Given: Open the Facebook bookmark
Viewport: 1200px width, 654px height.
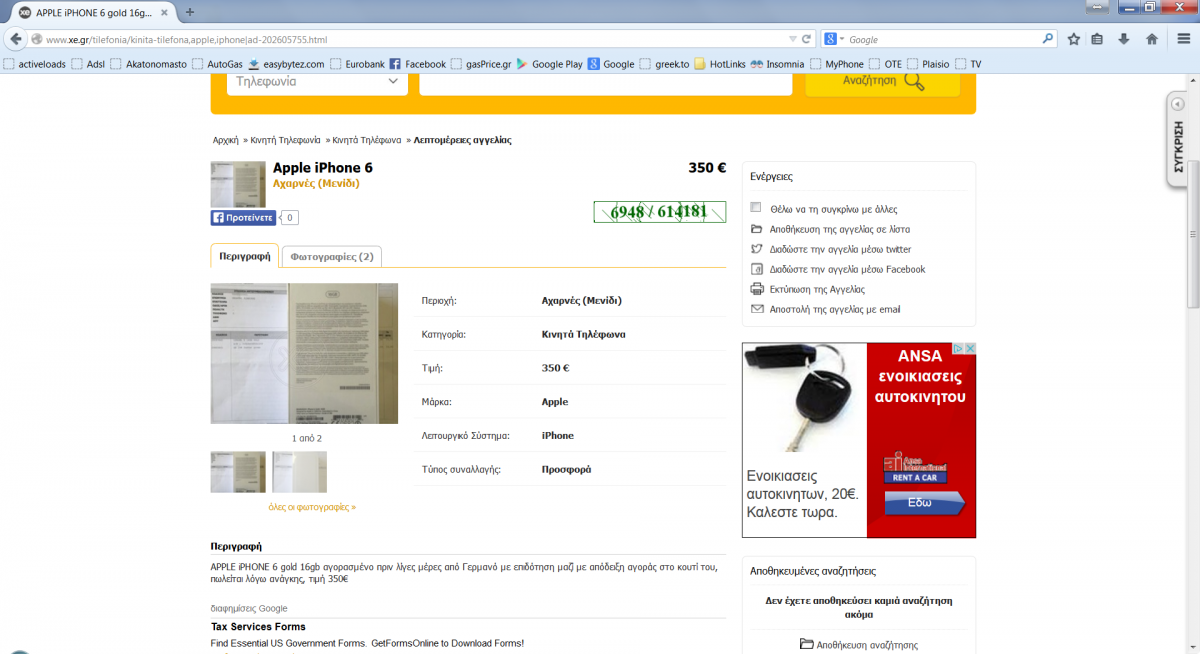Looking at the screenshot, I should pos(418,64).
